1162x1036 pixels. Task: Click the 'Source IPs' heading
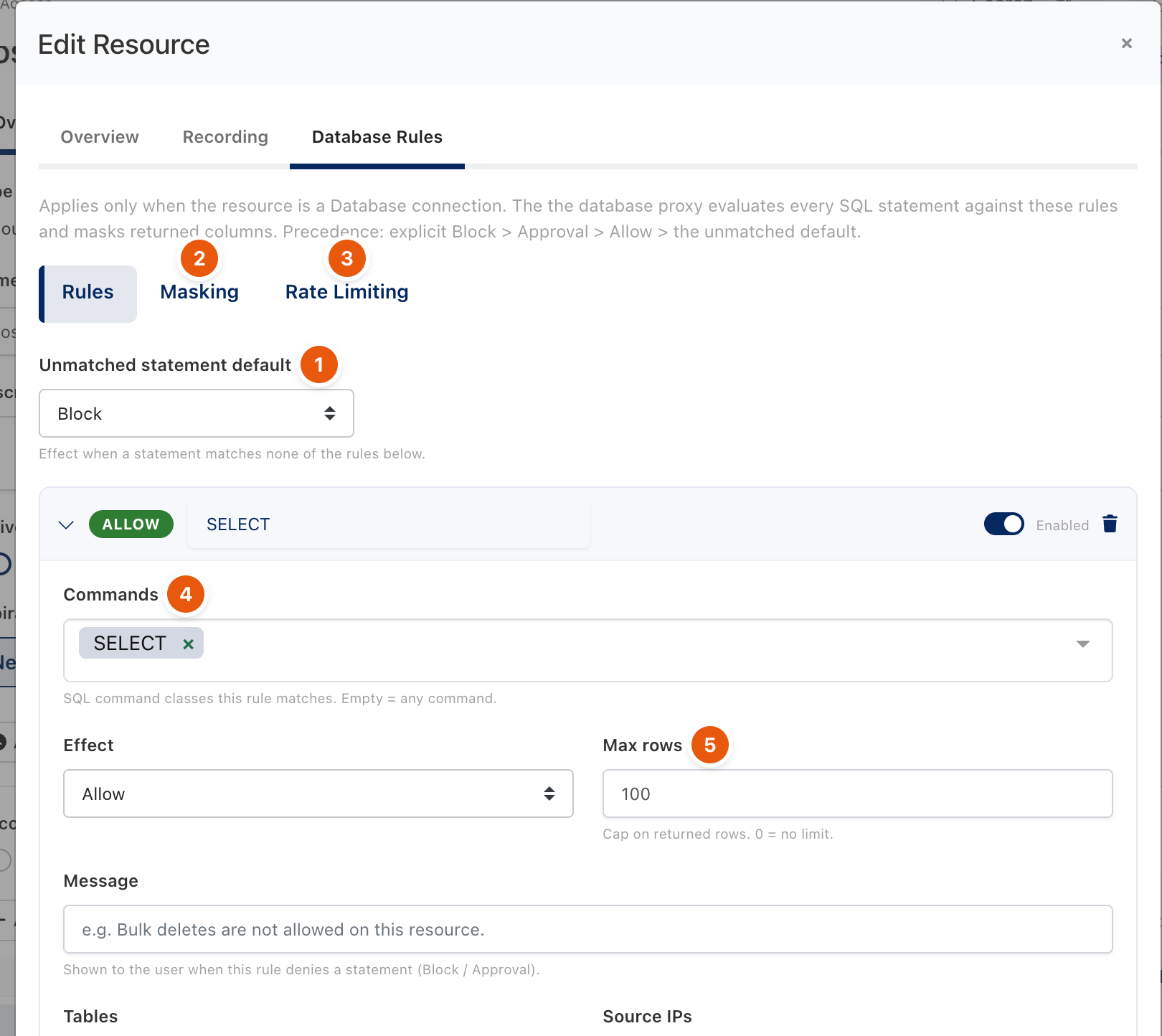pyautogui.click(x=647, y=1017)
